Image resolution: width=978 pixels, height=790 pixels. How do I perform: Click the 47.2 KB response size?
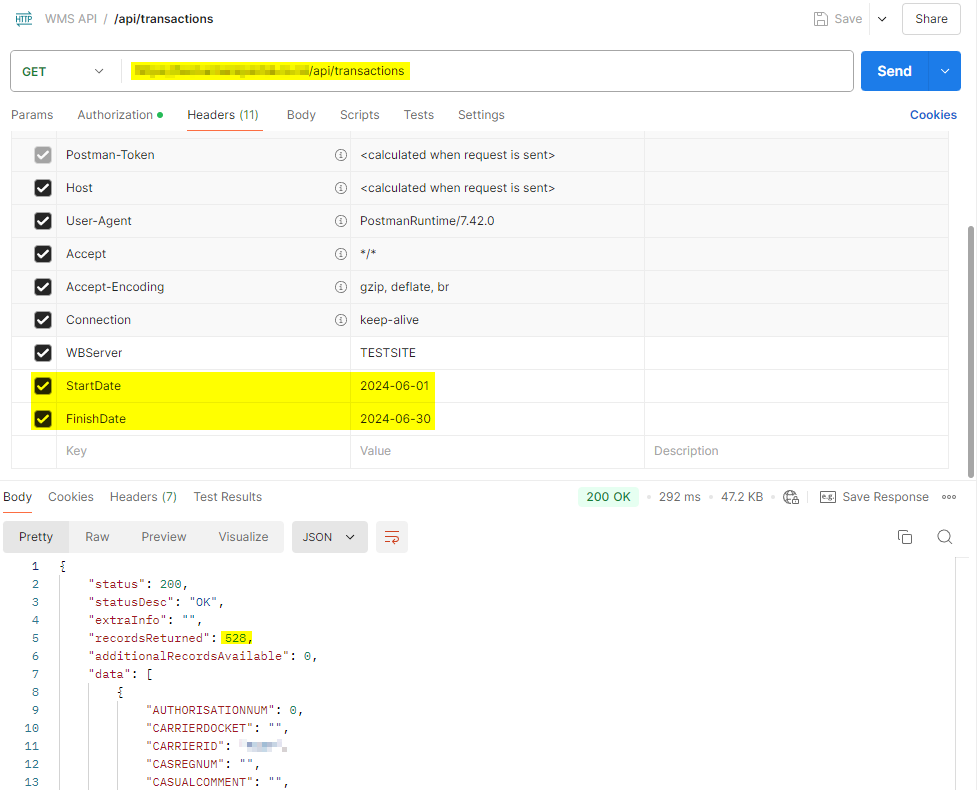(742, 497)
